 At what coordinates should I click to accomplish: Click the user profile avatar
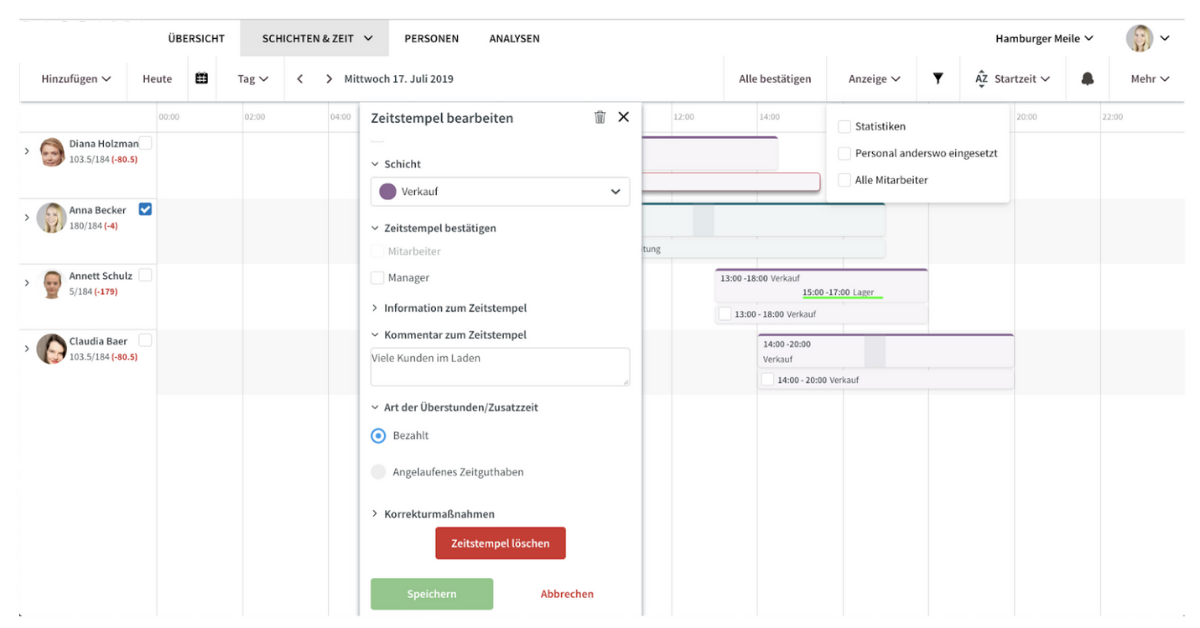coord(1139,39)
